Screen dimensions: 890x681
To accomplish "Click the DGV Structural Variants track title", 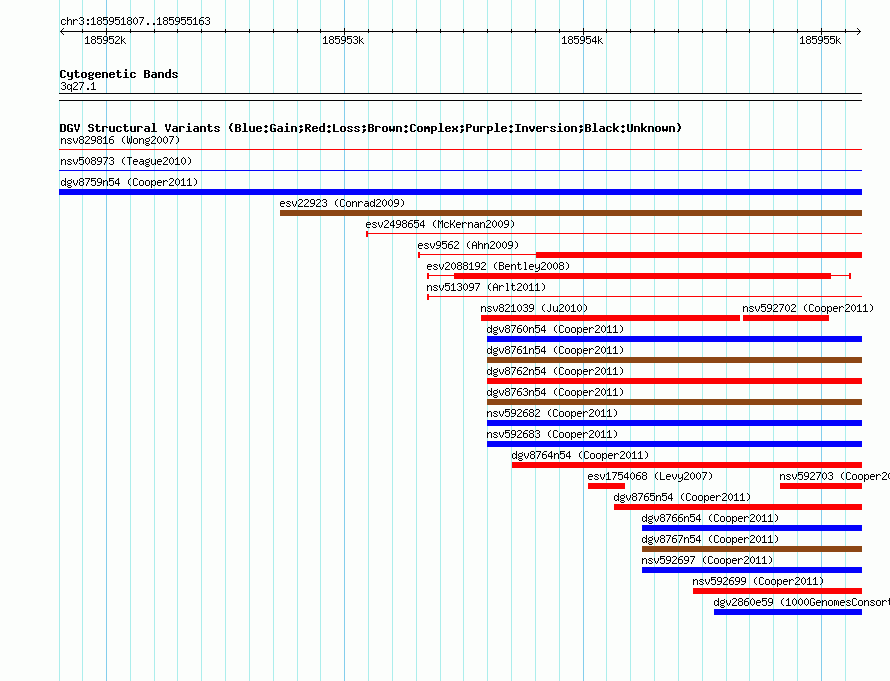I will click(371, 128).
